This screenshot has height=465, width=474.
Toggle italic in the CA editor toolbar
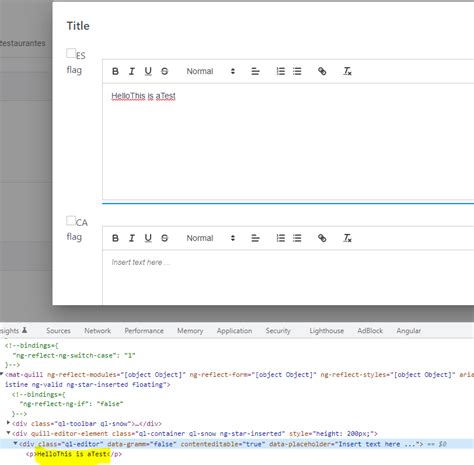[x=132, y=238]
